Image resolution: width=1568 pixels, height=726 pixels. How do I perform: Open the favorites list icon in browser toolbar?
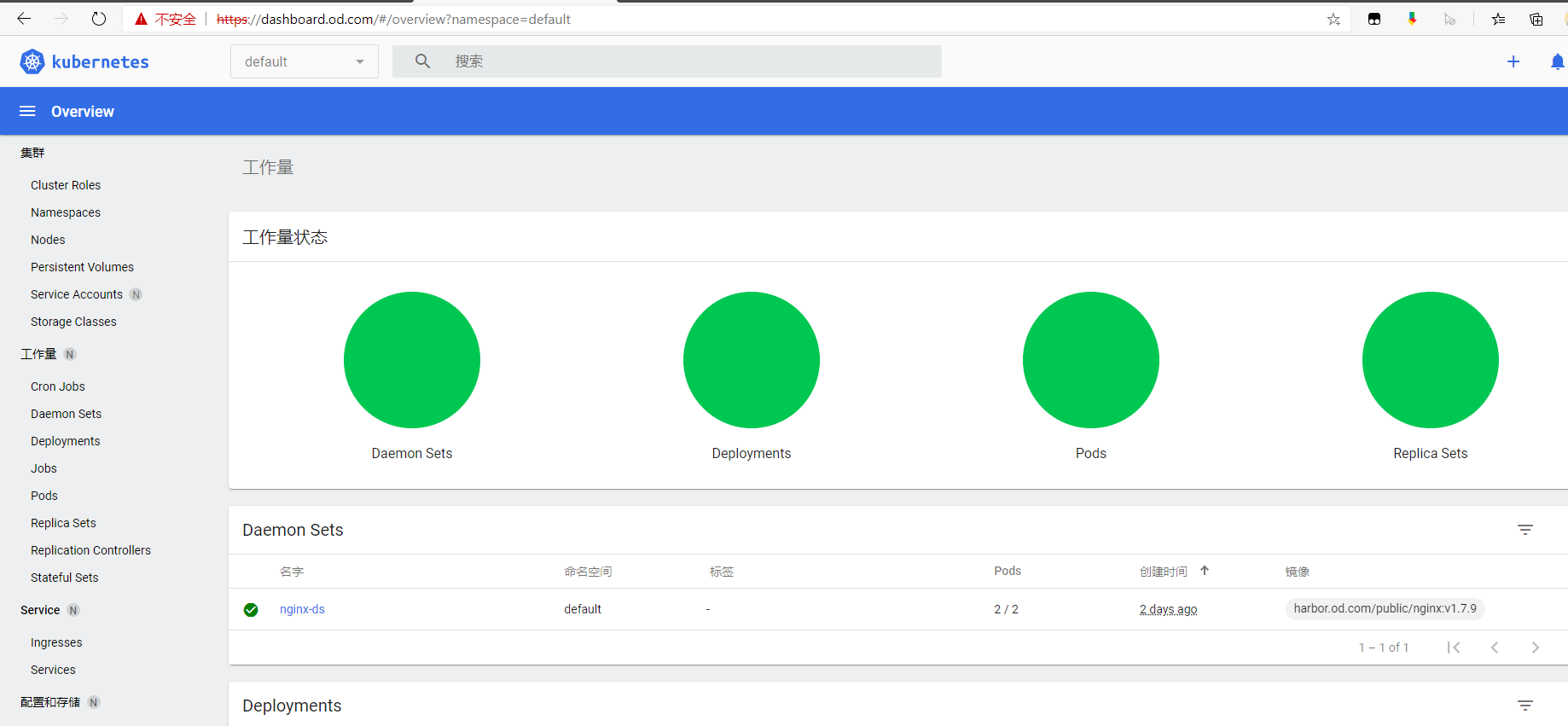pyautogui.click(x=1498, y=19)
